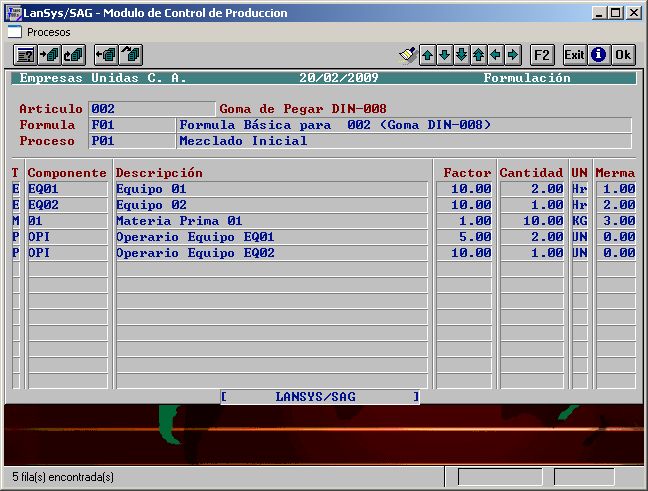Click the Ok button
This screenshot has width=648, height=491.
(x=623, y=55)
